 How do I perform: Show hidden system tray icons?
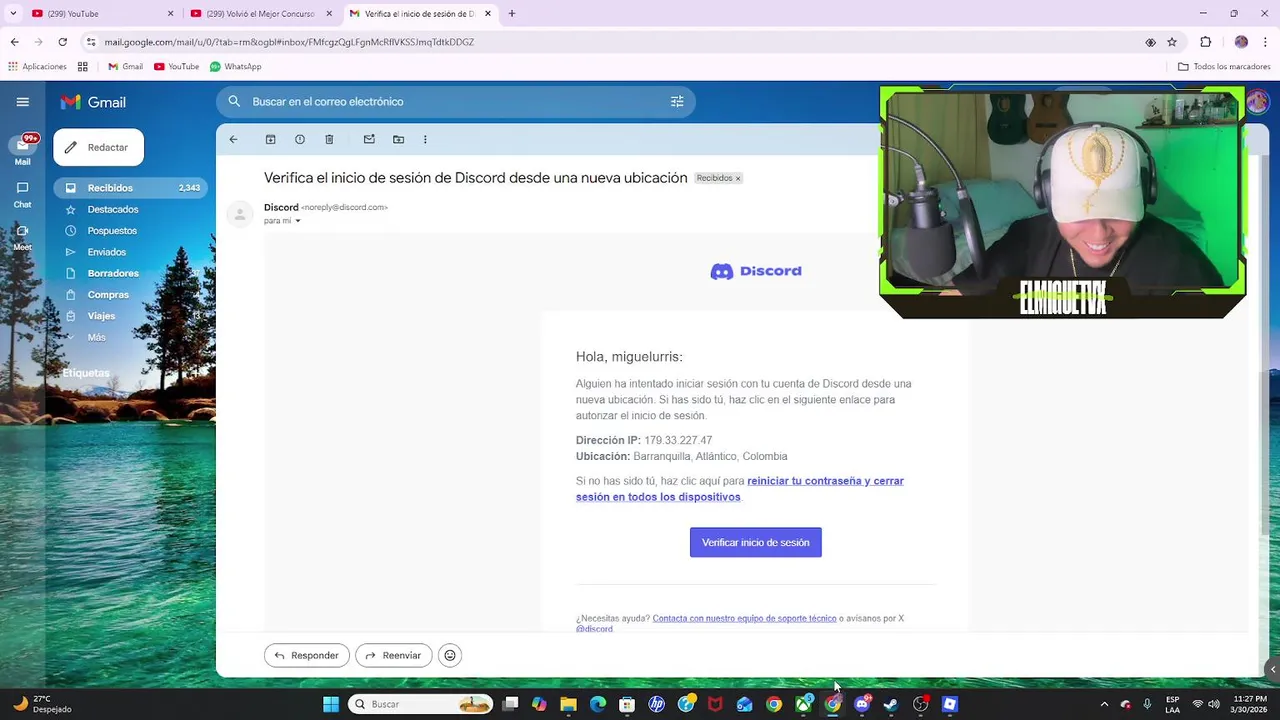(x=1104, y=704)
